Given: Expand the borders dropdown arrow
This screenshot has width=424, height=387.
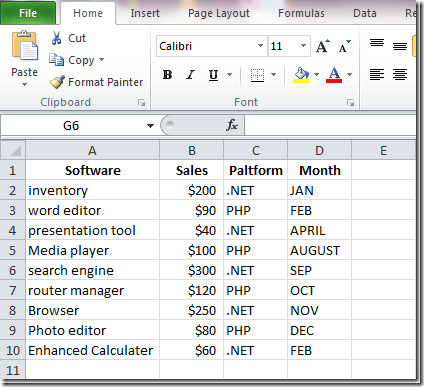Looking at the screenshot, I should click(273, 74).
